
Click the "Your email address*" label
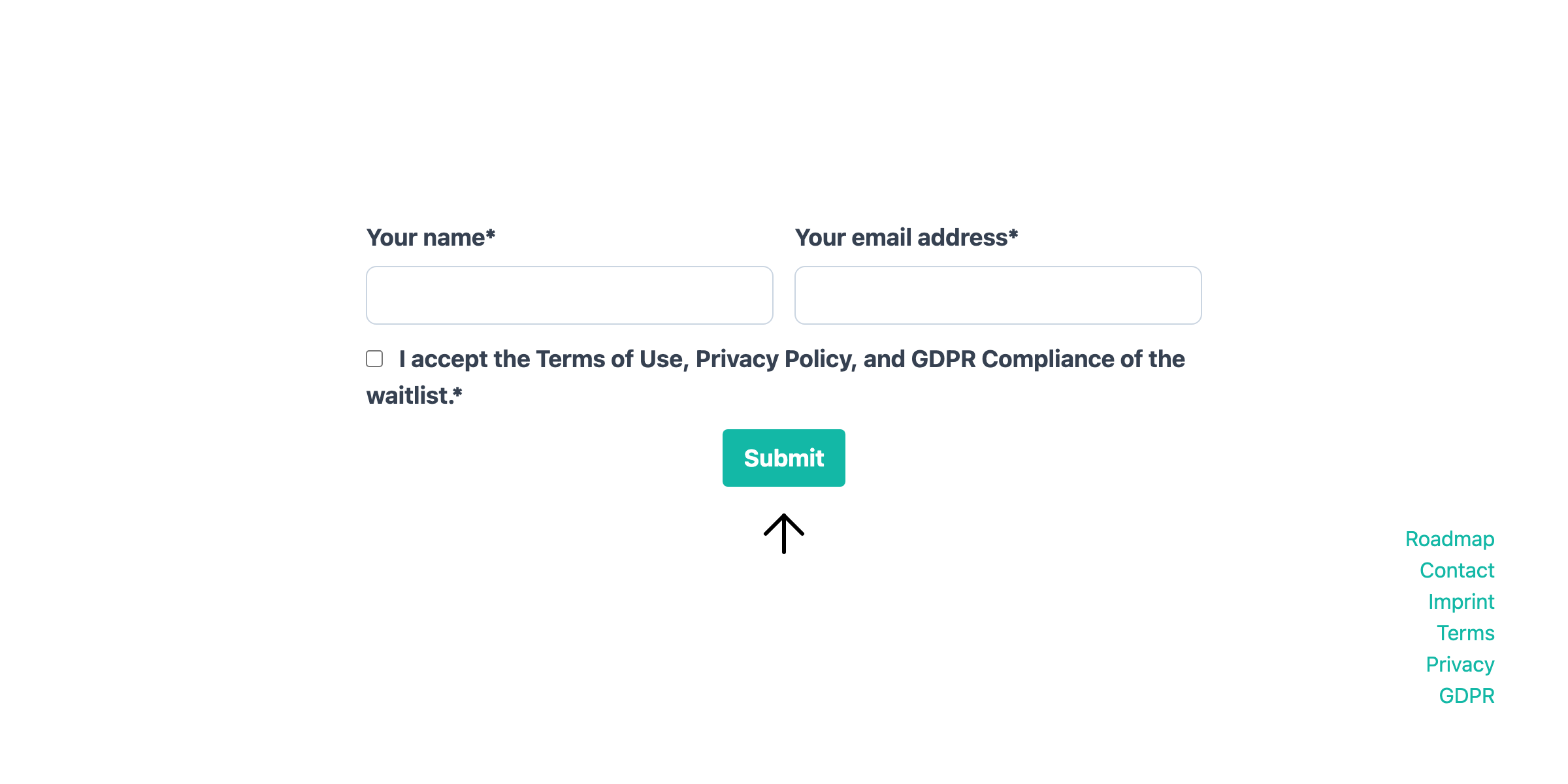point(906,238)
